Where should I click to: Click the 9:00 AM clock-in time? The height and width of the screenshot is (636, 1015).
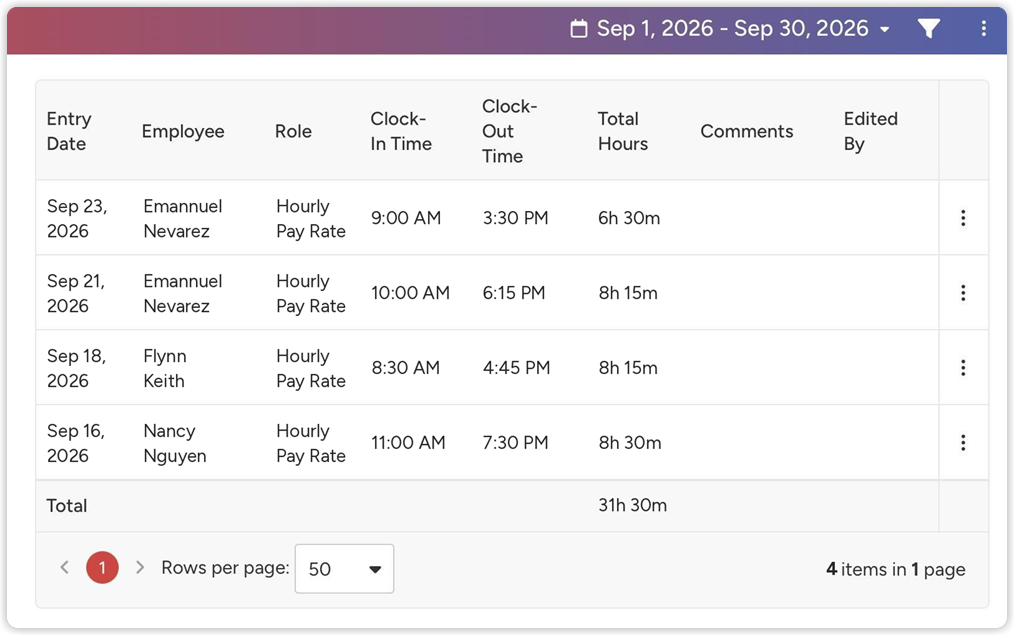406,218
